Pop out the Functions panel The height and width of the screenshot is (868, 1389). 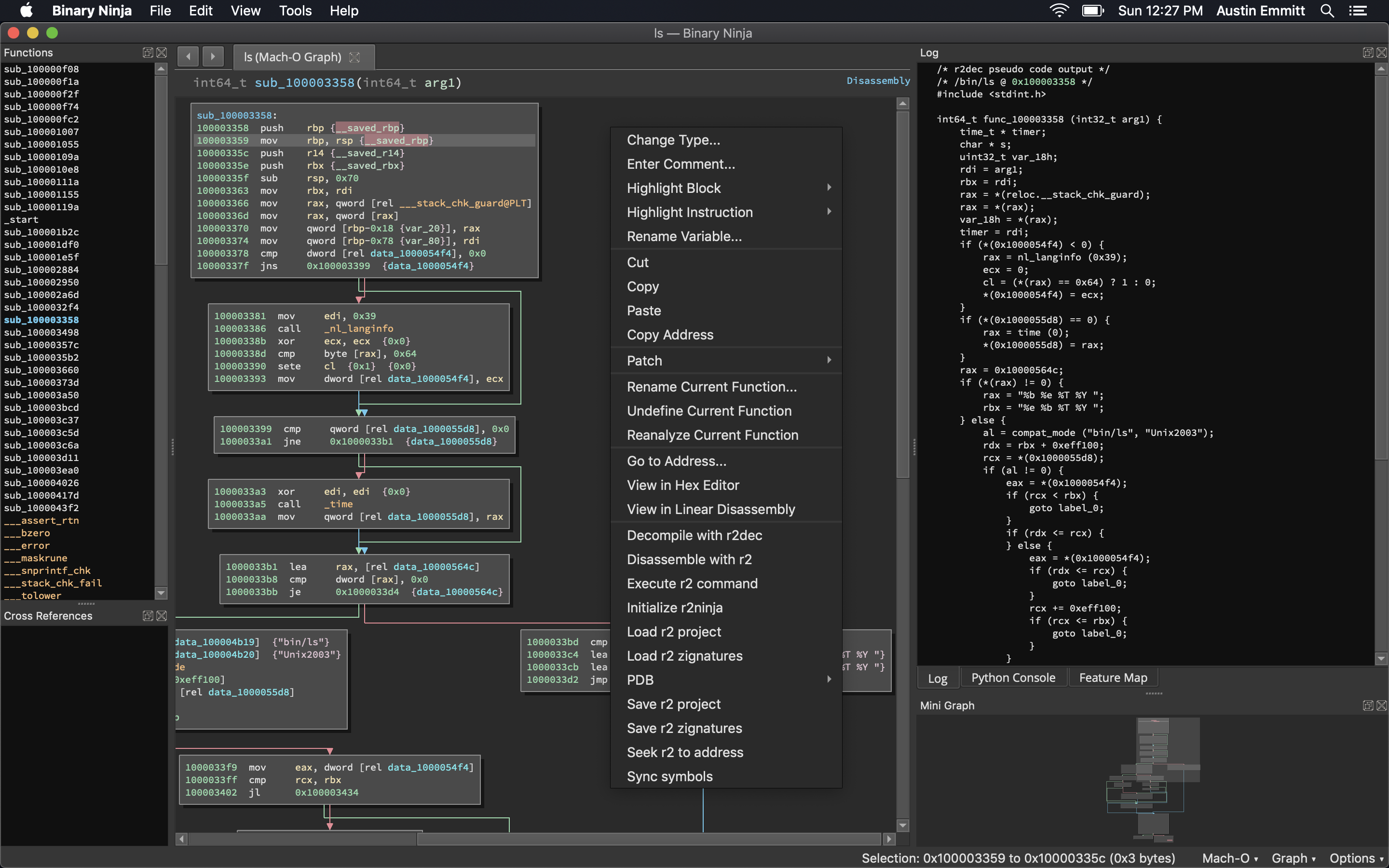click(148, 52)
